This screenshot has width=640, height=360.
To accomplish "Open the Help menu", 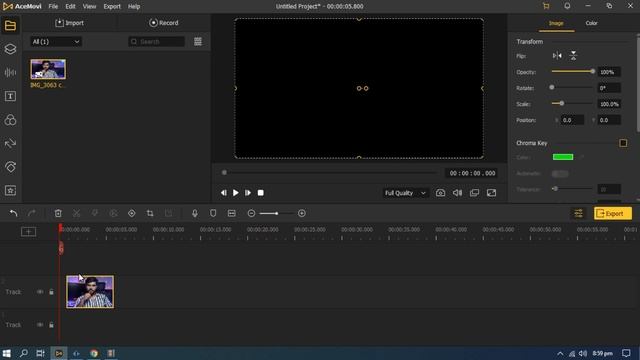I will coord(134,7).
